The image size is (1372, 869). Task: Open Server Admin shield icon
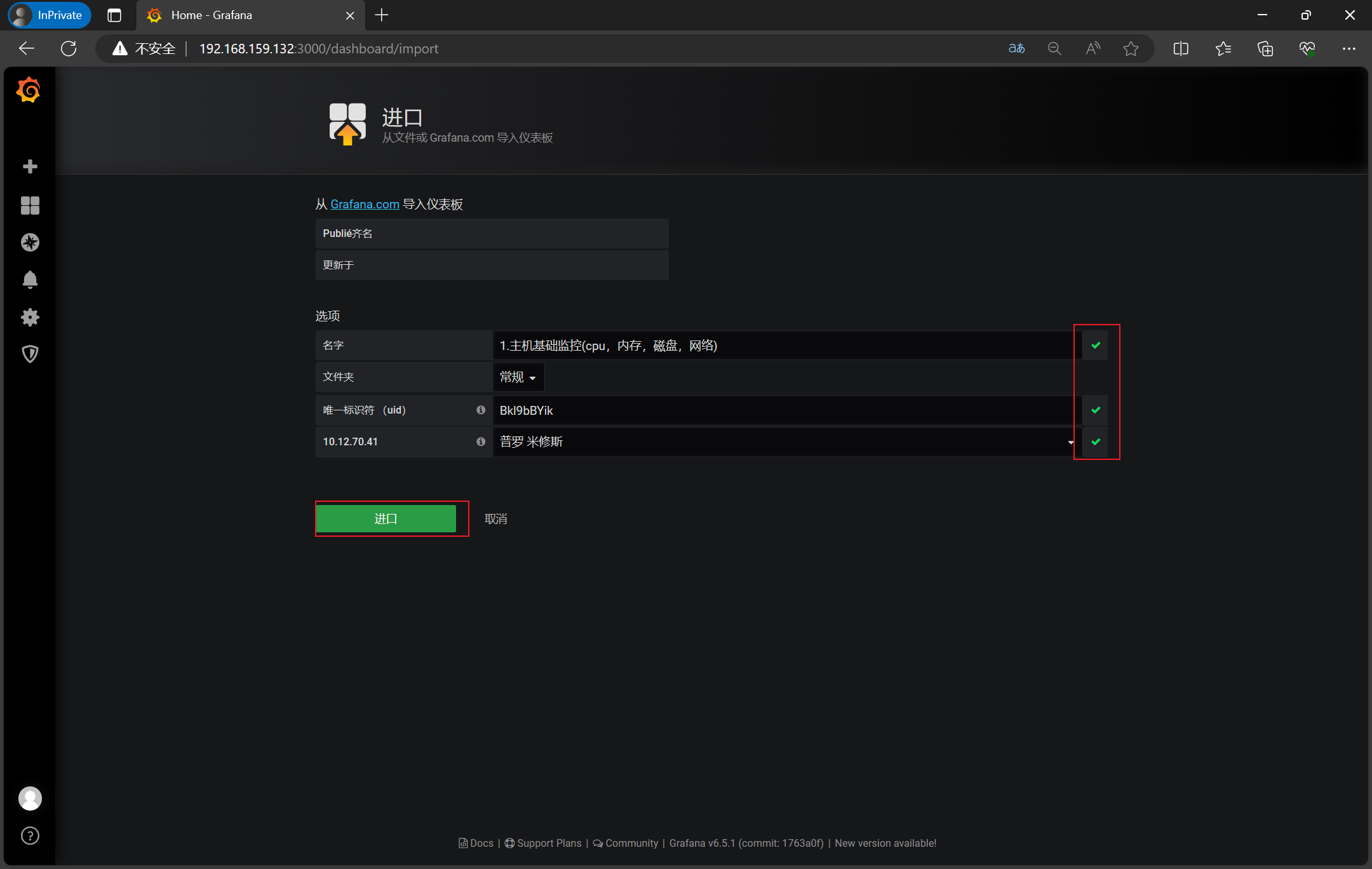point(30,354)
